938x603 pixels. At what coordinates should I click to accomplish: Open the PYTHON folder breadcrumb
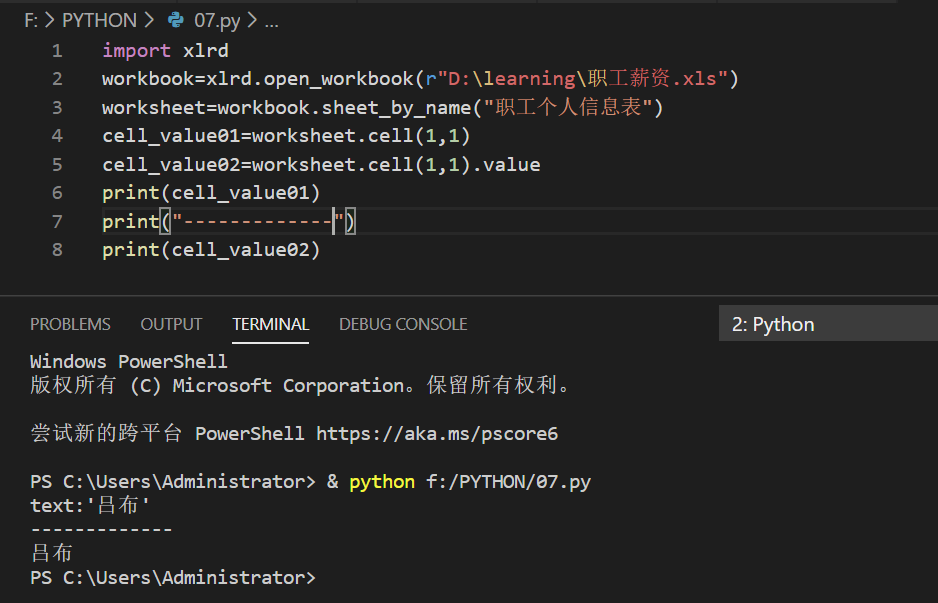point(99,20)
